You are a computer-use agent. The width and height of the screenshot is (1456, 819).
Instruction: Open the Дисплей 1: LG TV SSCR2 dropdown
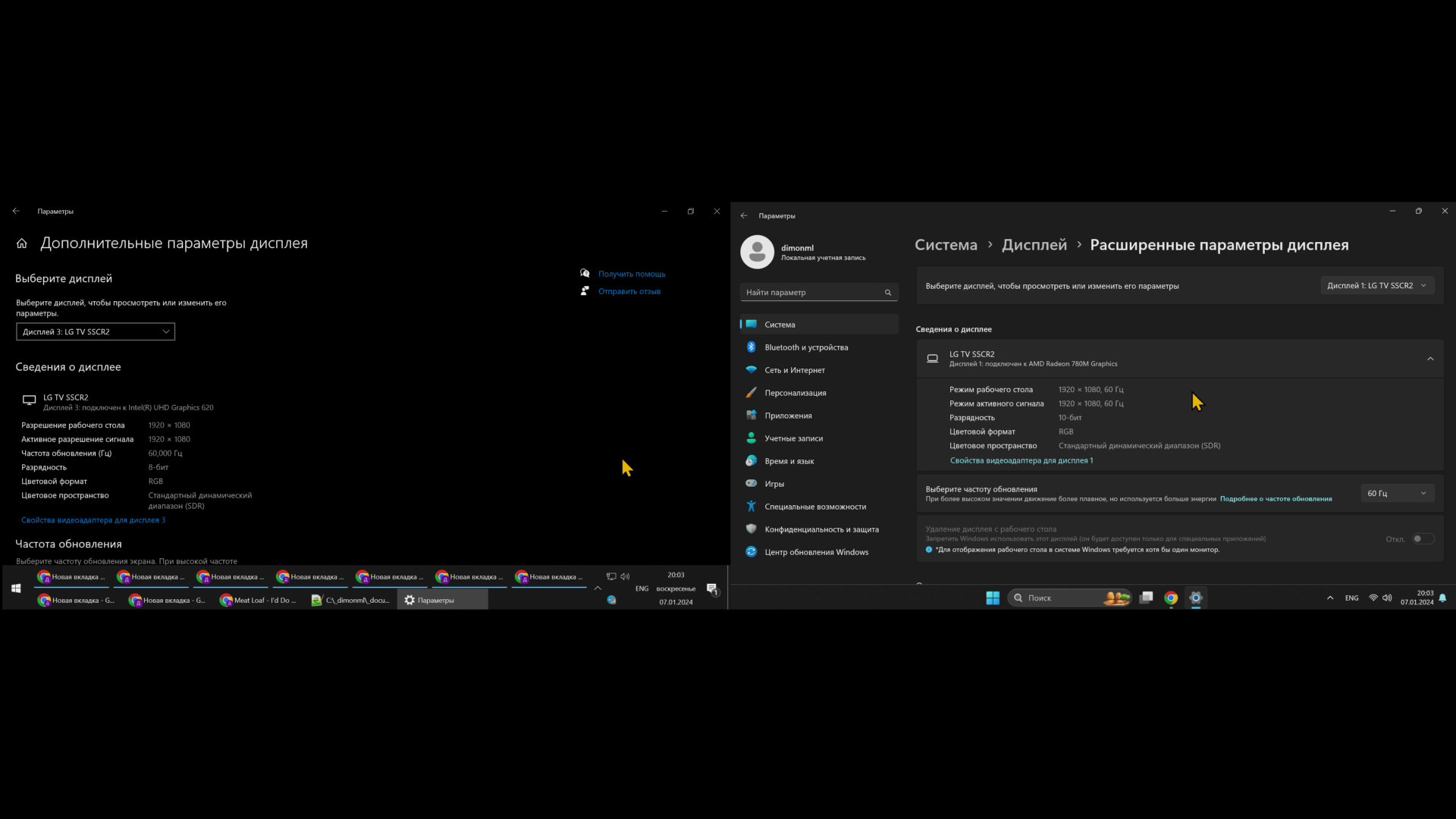1376,286
